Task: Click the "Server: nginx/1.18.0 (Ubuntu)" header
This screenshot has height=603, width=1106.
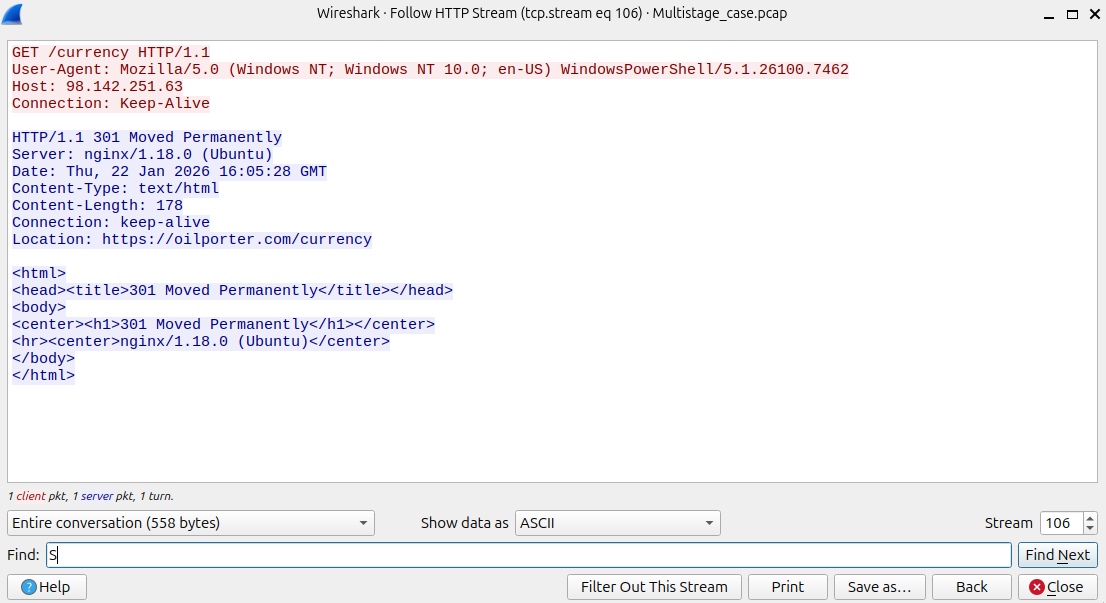Action: (142, 154)
